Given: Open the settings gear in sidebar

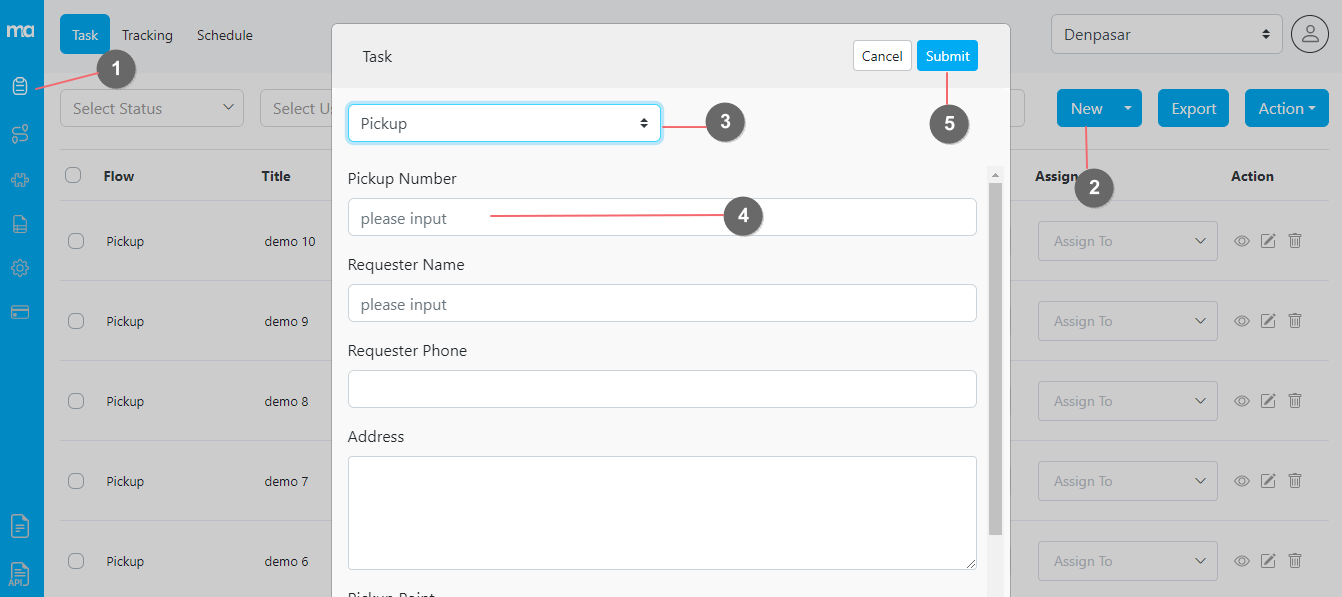Looking at the screenshot, I should tap(21, 267).
